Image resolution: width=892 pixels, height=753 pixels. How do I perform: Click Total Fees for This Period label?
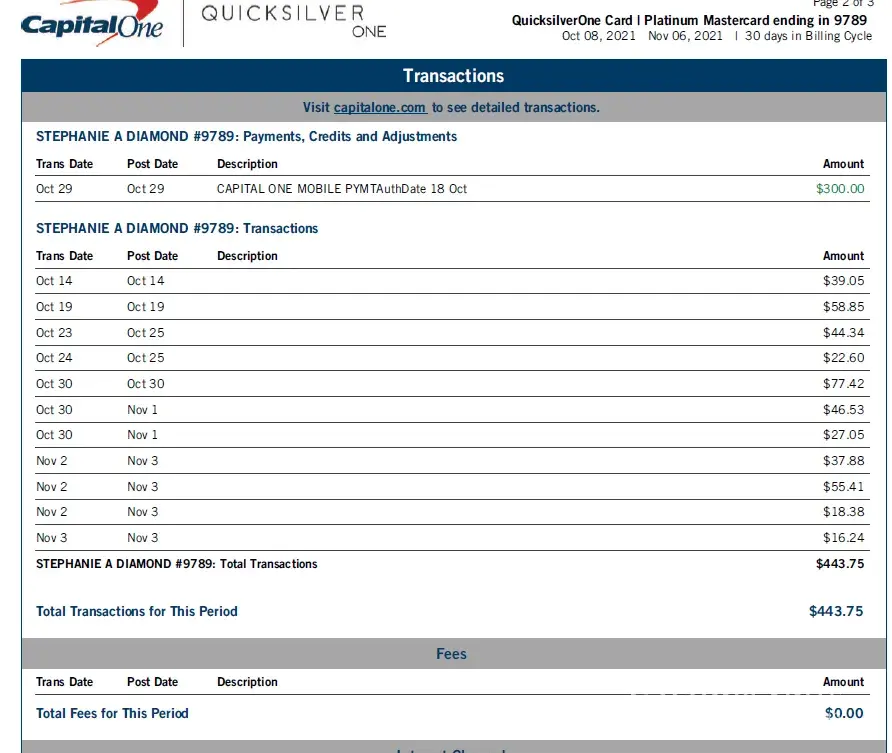pyautogui.click(x=112, y=713)
